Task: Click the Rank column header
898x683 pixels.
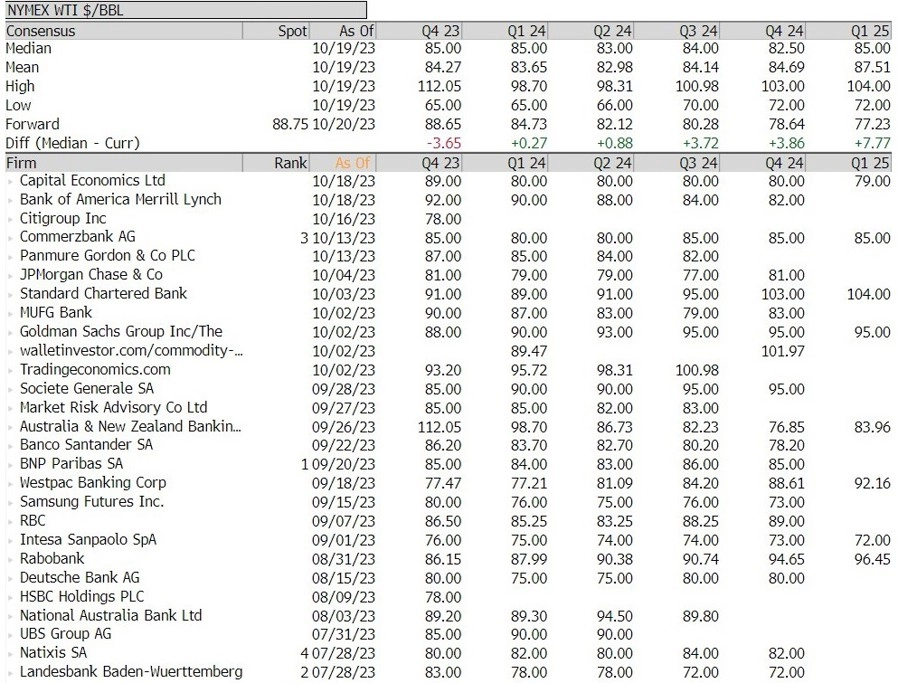Action: pyautogui.click(x=290, y=163)
